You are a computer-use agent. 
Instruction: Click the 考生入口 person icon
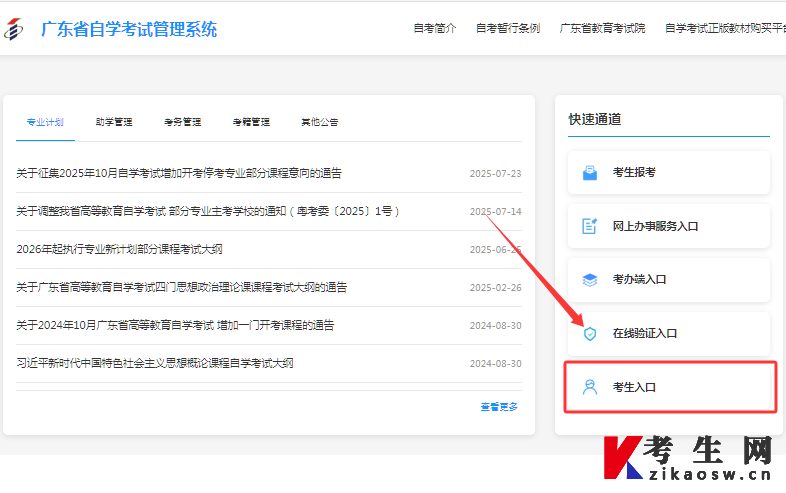[x=590, y=387]
